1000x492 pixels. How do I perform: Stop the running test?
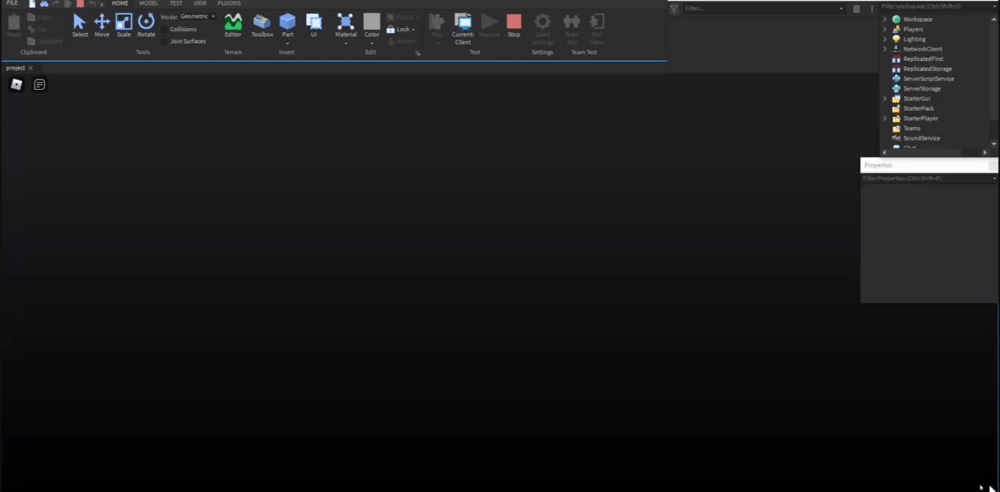tap(514, 26)
